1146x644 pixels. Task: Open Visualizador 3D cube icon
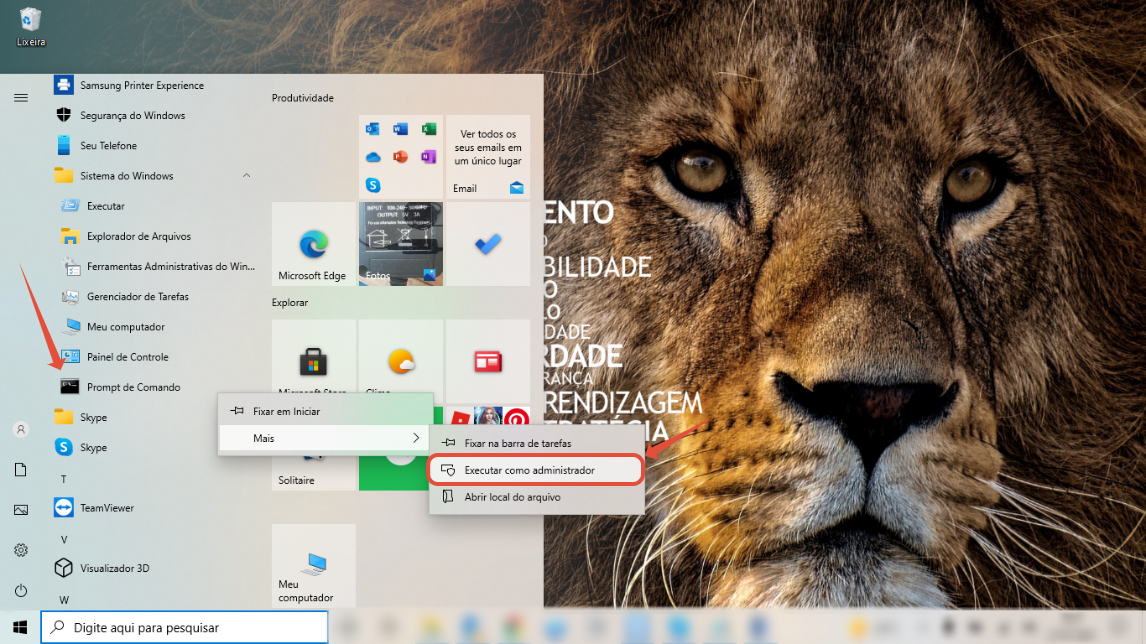click(x=64, y=568)
